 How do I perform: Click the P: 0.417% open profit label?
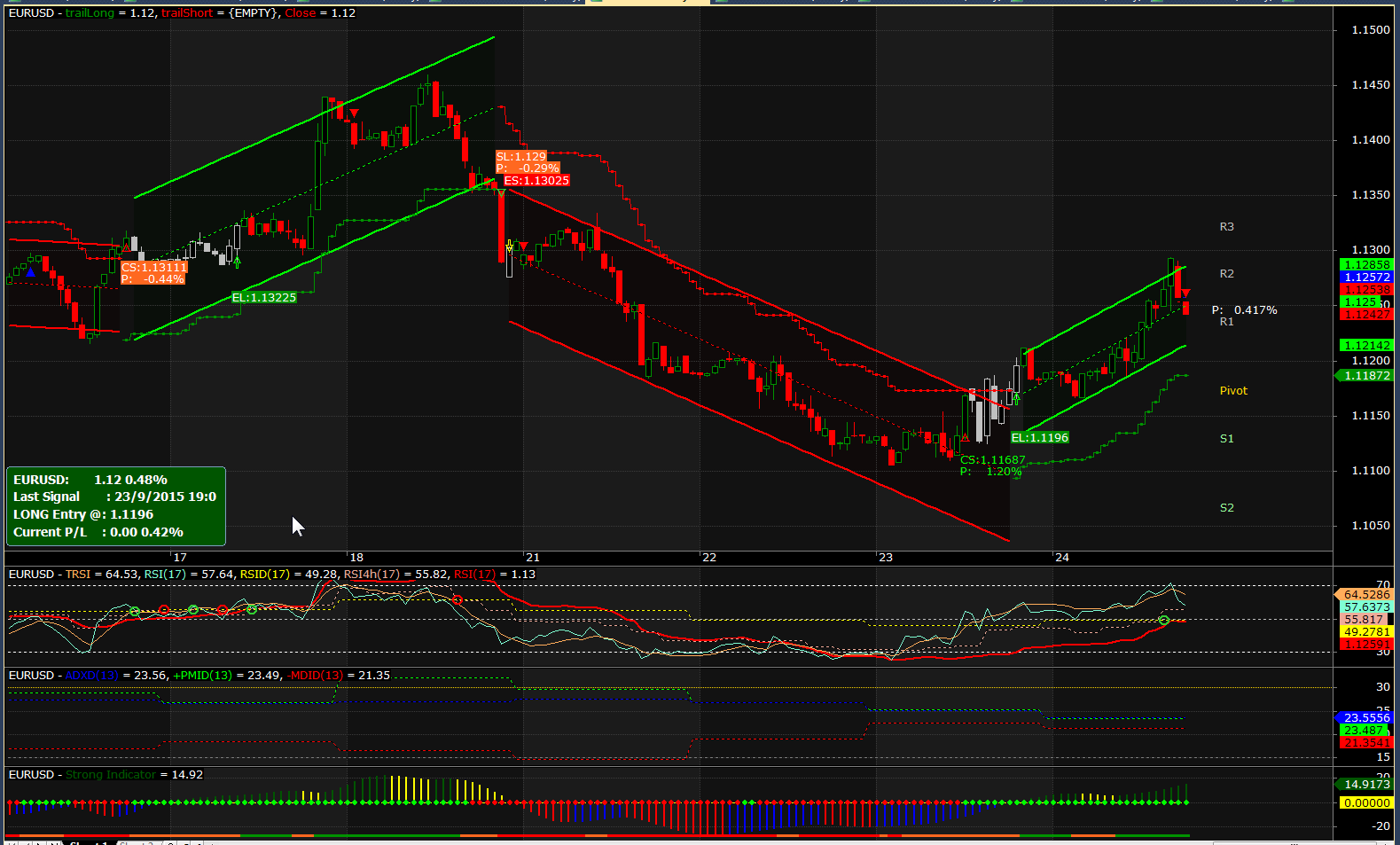(x=1245, y=309)
